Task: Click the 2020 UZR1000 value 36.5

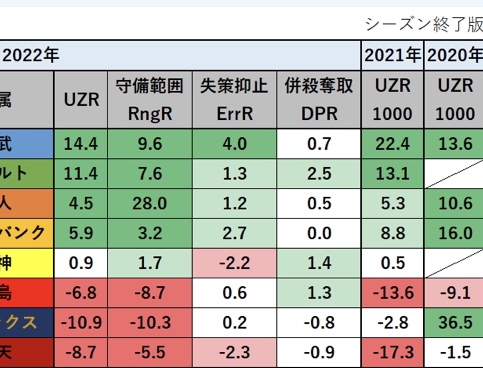Action: pyautogui.click(x=454, y=322)
